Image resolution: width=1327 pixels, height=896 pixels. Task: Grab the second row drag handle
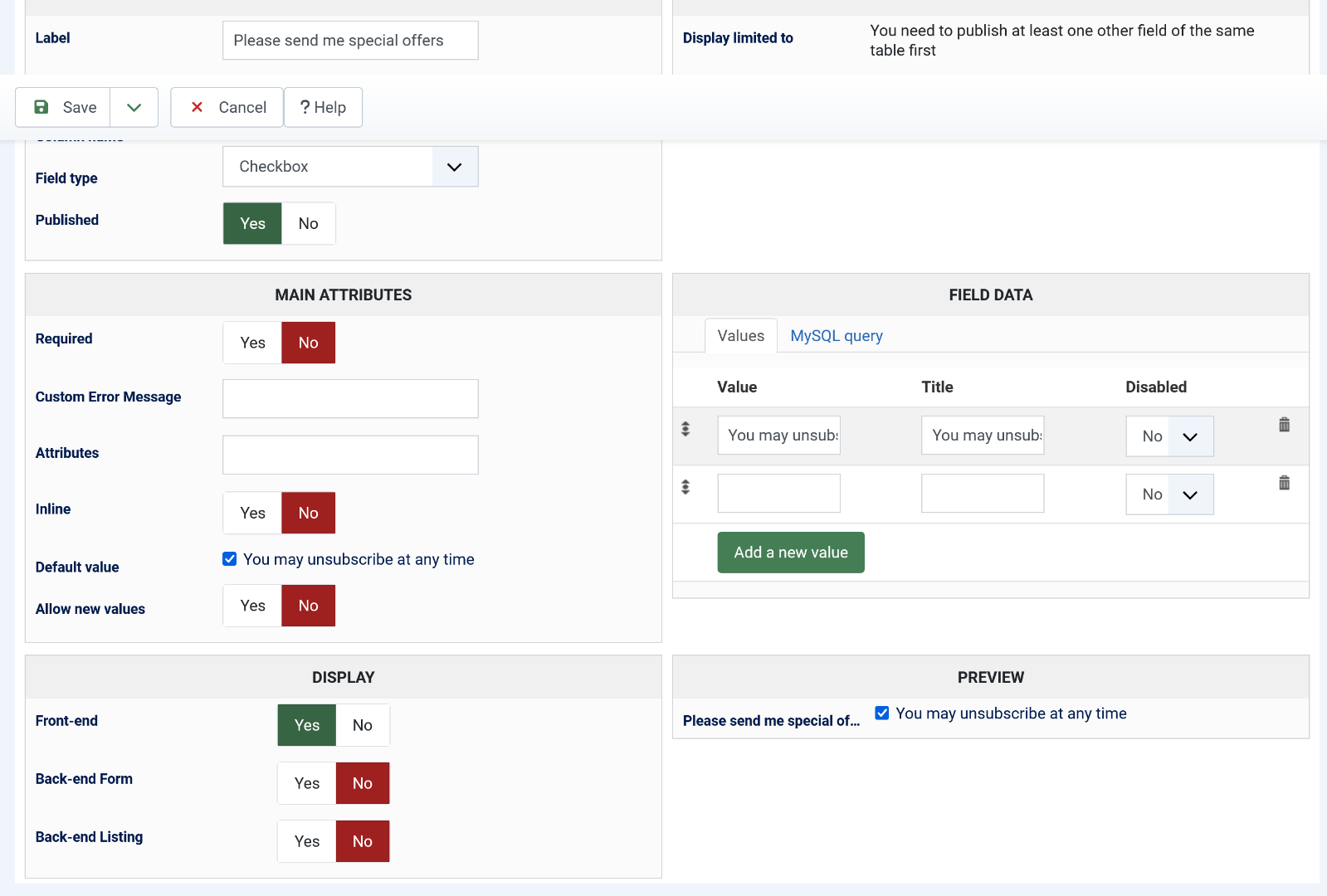tap(685, 487)
